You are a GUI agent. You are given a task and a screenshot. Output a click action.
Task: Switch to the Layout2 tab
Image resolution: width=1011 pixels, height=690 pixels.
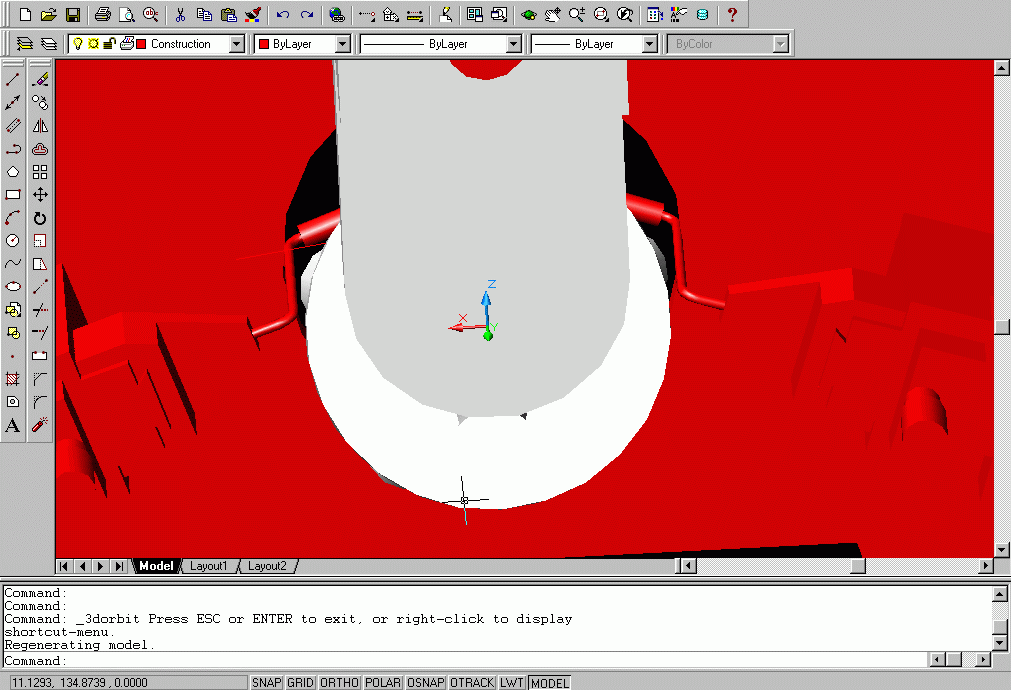click(x=267, y=566)
